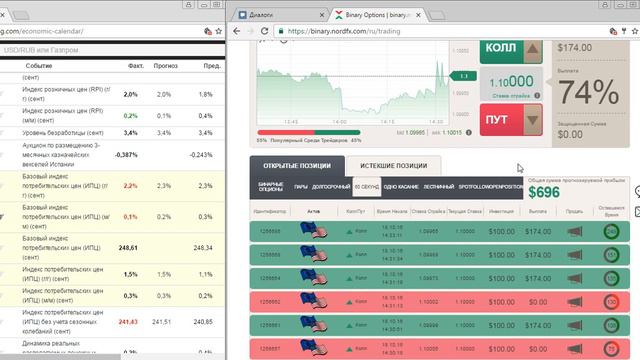Click the 1.1 price marker on chart

tap(463, 76)
